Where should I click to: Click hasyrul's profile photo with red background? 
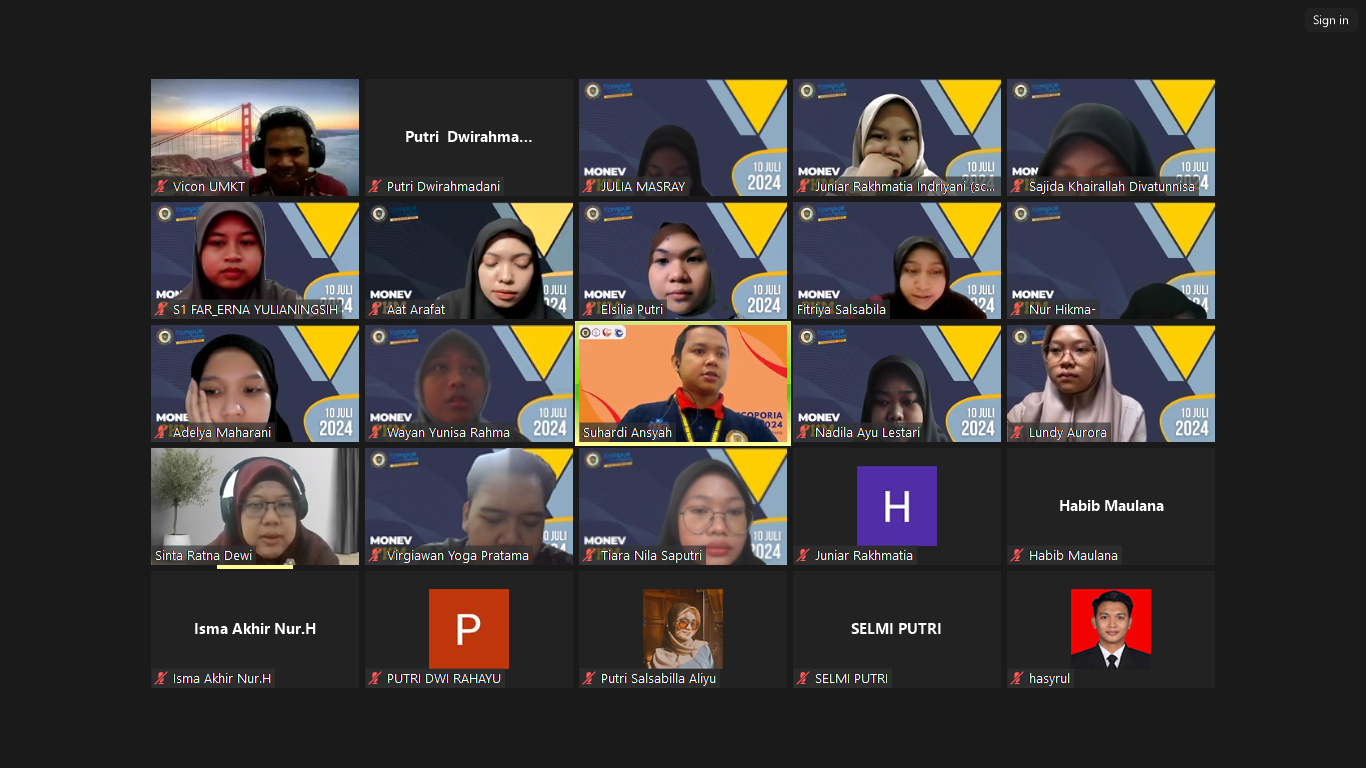click(x=1110, y=628)
